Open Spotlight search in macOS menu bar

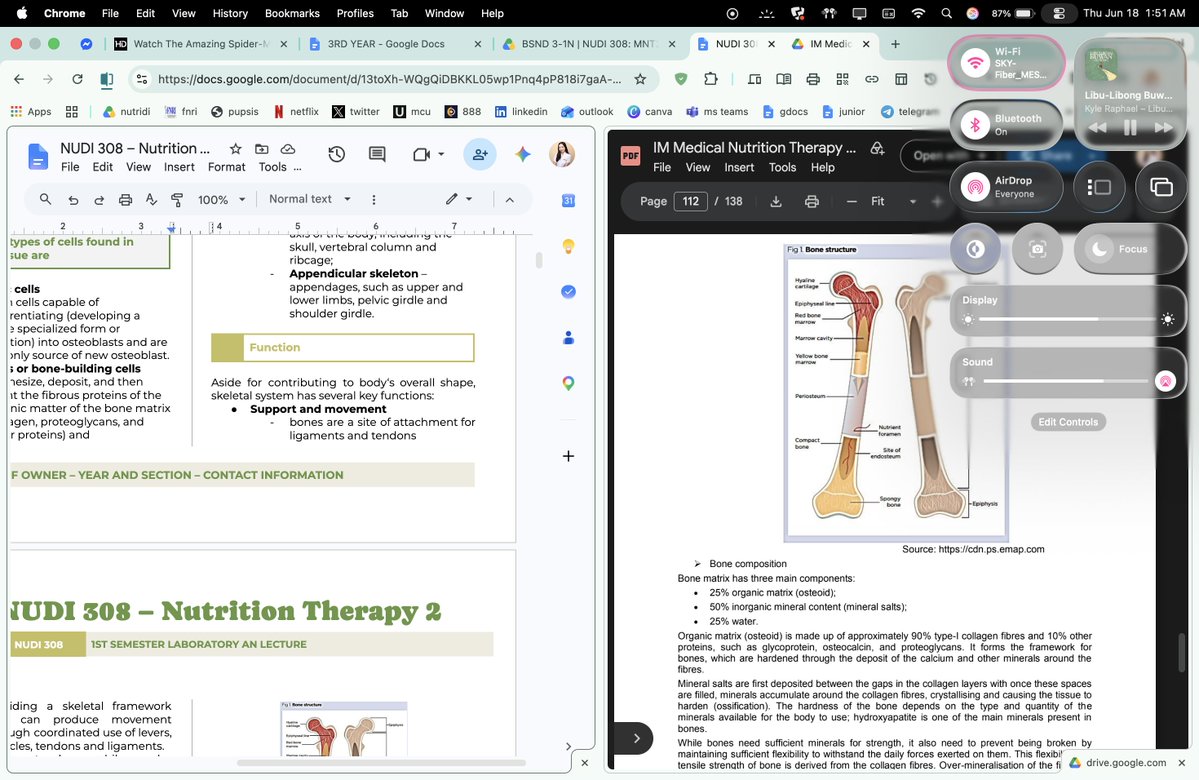pos(947,13)
